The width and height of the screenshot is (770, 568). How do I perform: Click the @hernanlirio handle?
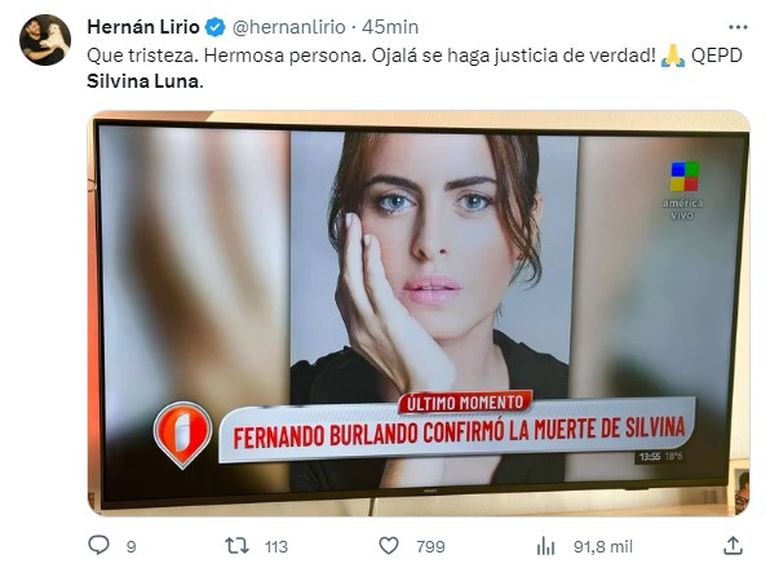288,27
